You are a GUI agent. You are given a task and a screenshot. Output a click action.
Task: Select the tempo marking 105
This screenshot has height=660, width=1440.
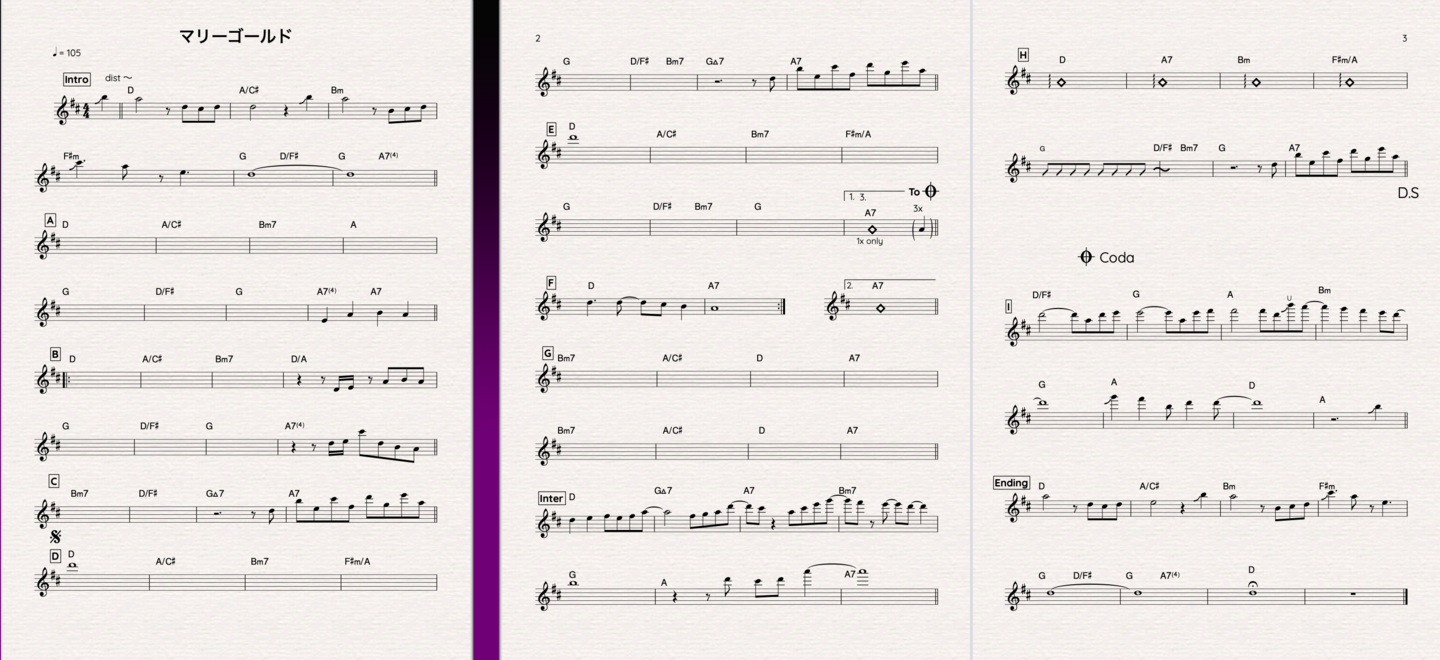tap(68, 53)
